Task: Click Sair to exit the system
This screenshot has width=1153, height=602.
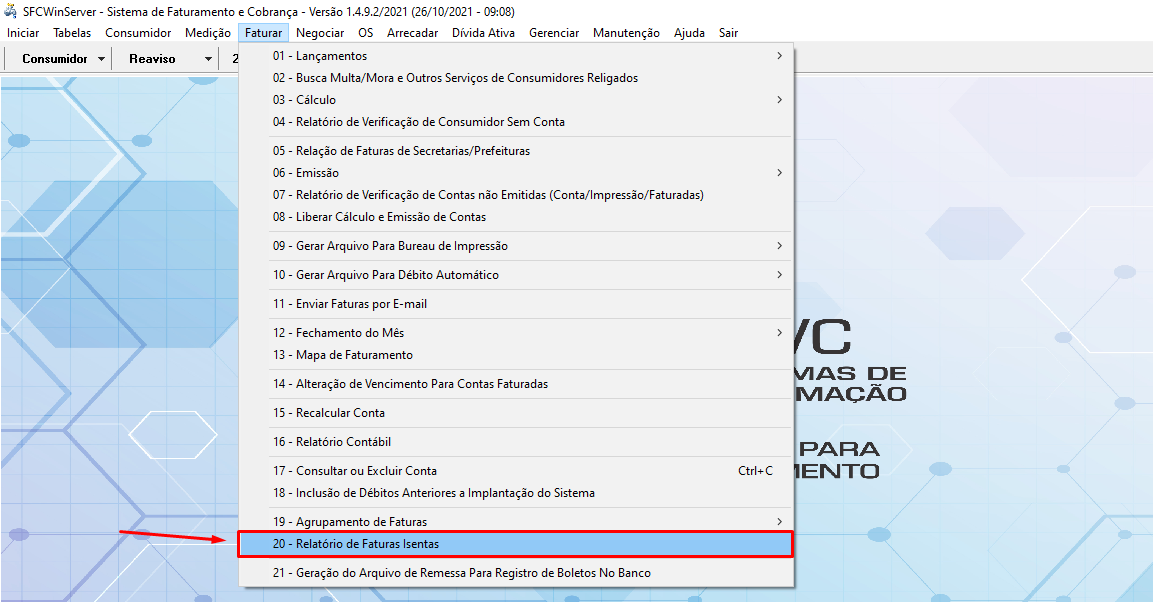Action: click(727, 32)
